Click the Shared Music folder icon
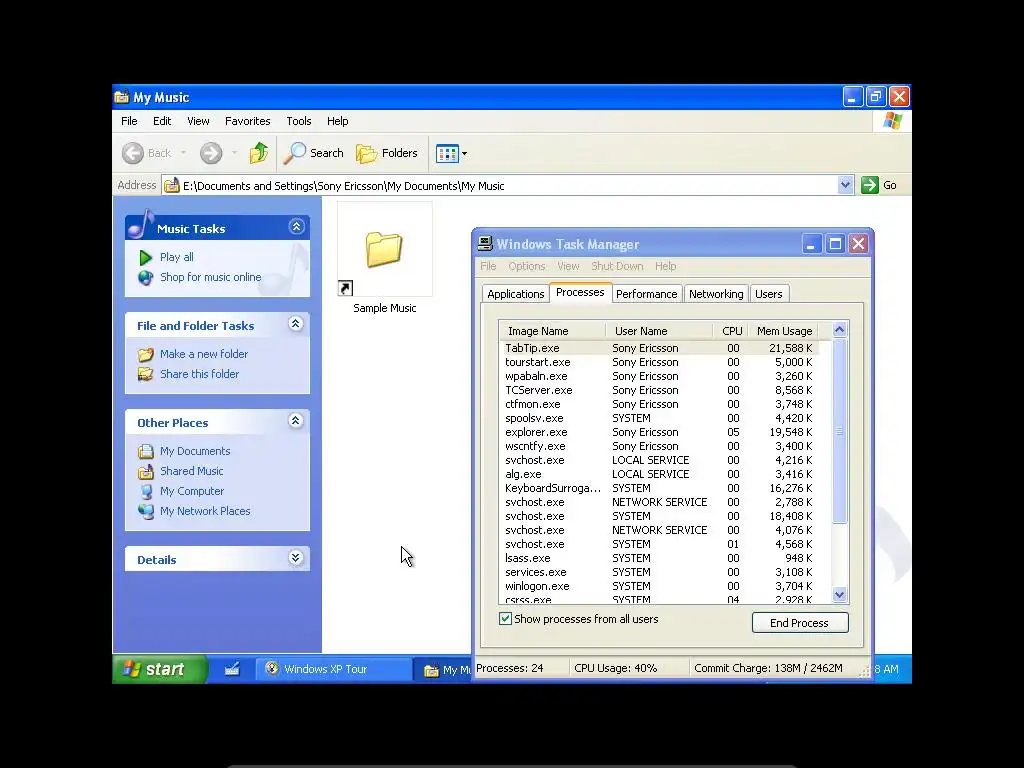1024x768 pixels. coord(146,472)
